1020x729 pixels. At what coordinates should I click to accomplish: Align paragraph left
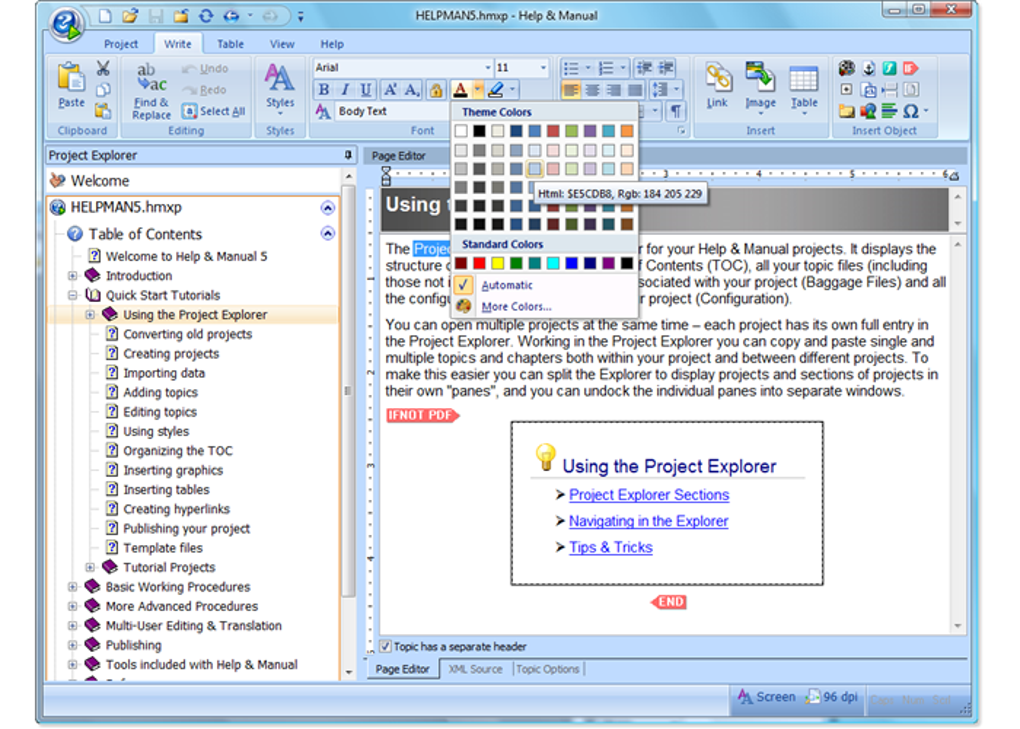[x=570, y=90]
